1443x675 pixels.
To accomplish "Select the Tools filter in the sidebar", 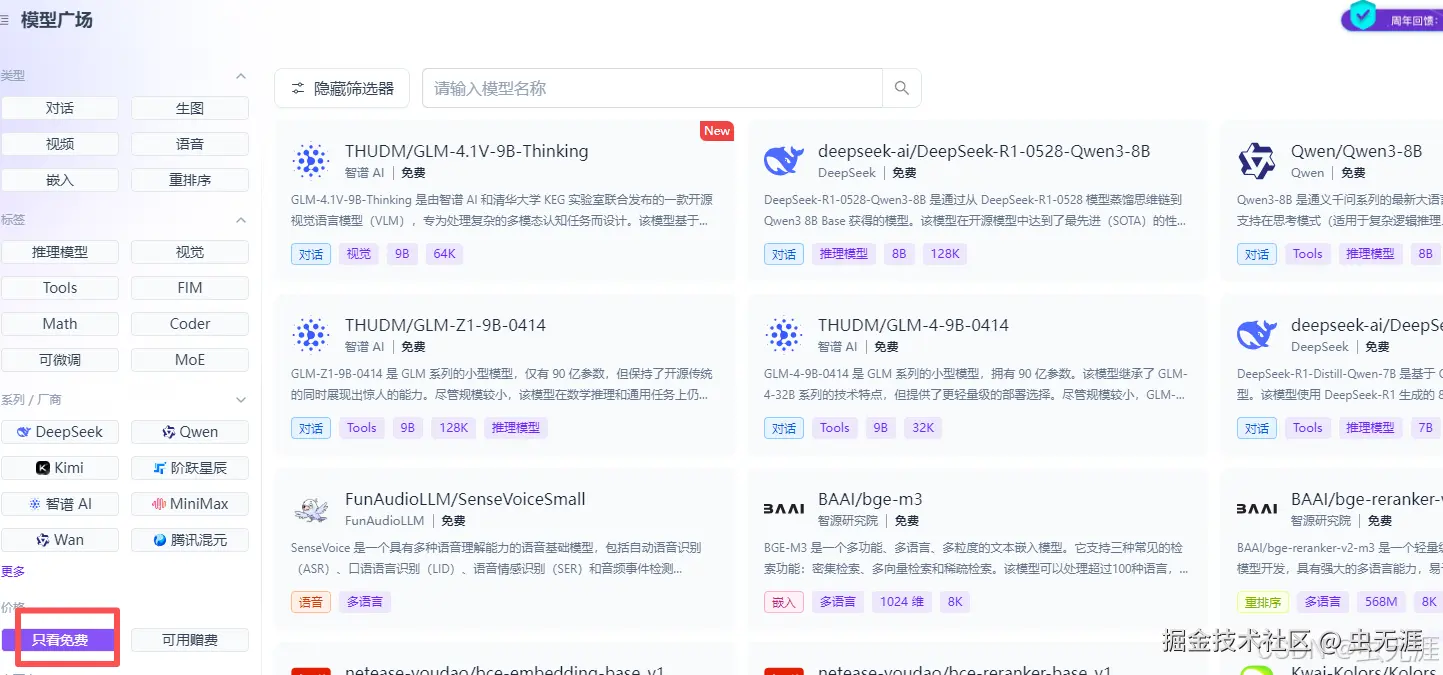I will click(60, 288).
